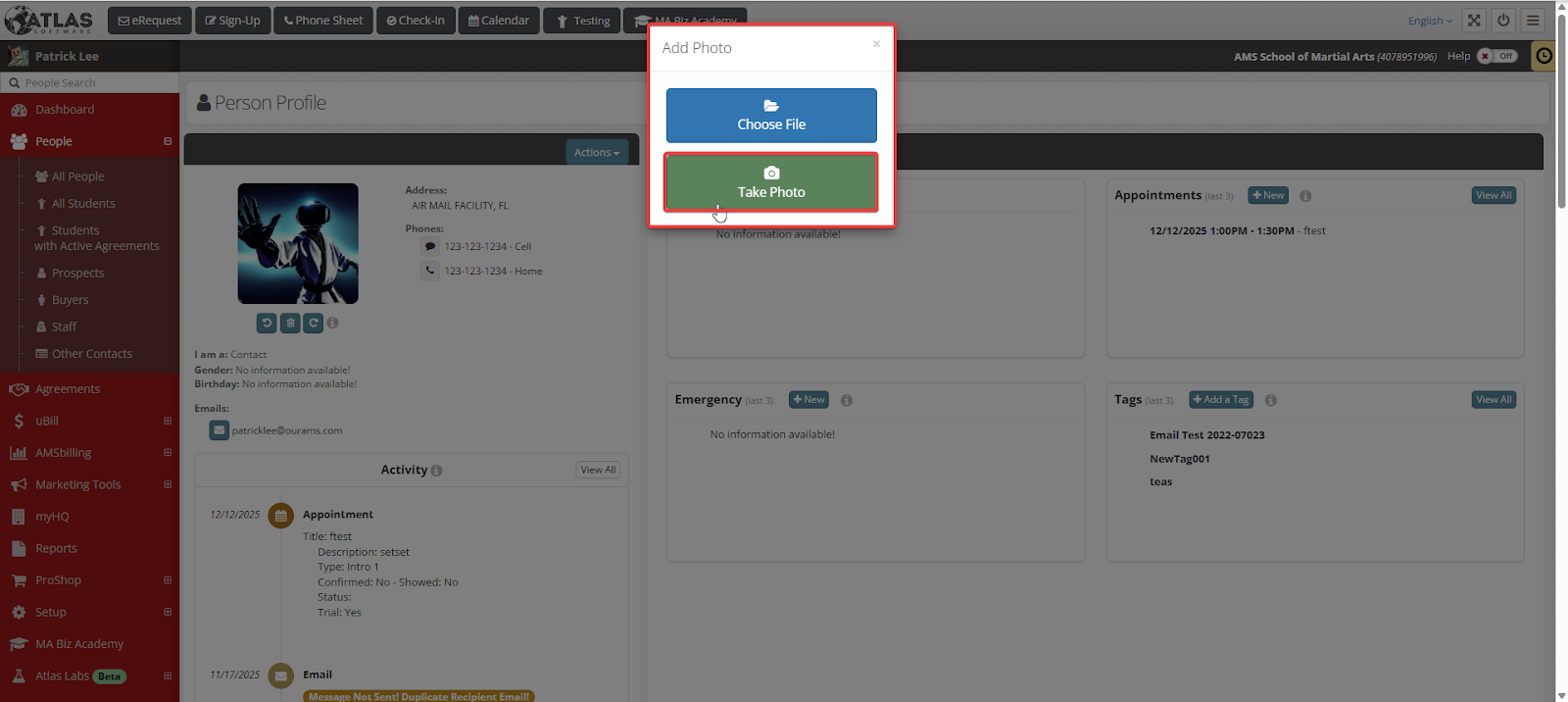
Task: Click the Choose File button
Action: pos(771,116)
